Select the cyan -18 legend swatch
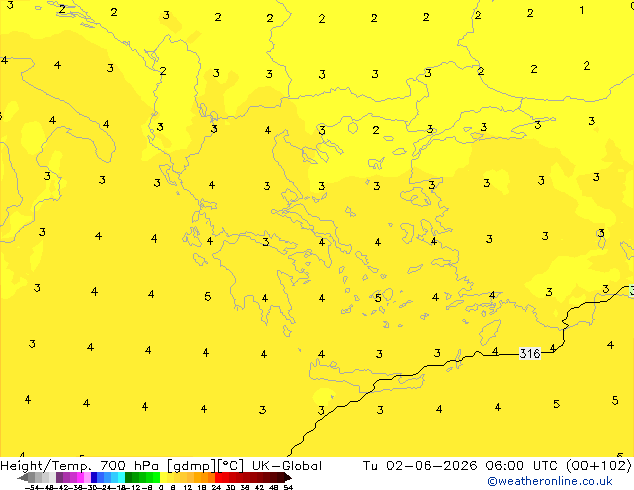634x490 pixels. (121, 477)
